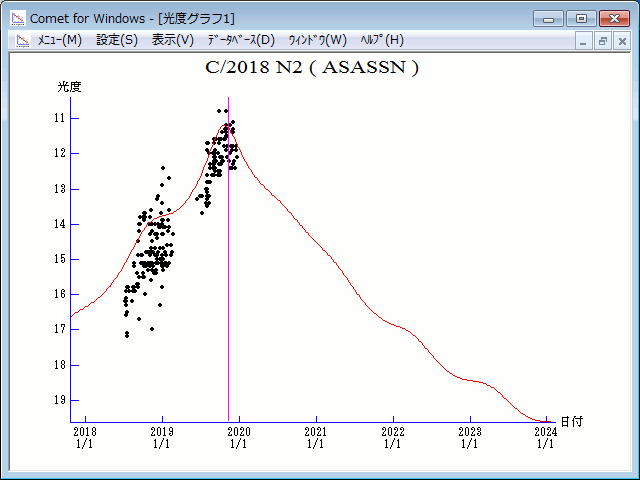Click the Comet app icon in title bar
This screenshot has width=640, height=480.
18,18
